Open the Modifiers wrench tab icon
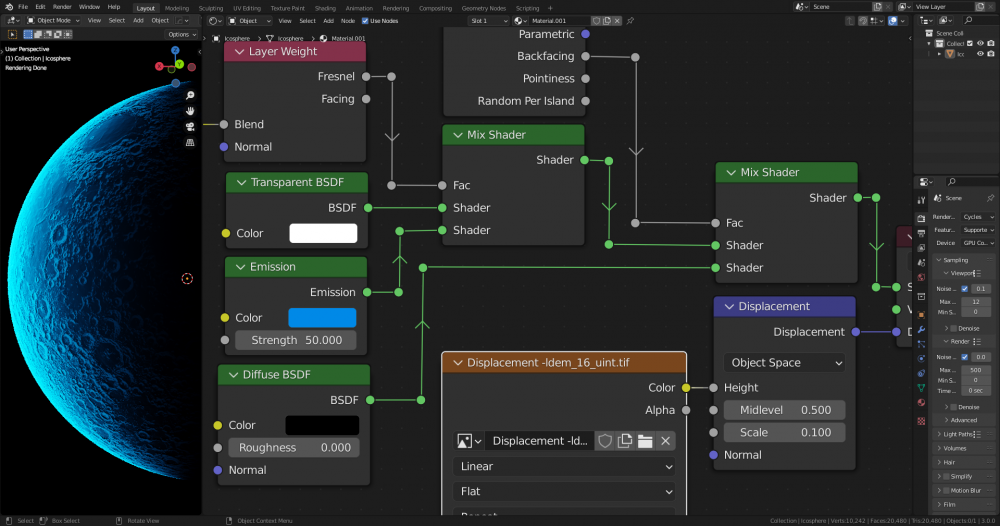 921,330
